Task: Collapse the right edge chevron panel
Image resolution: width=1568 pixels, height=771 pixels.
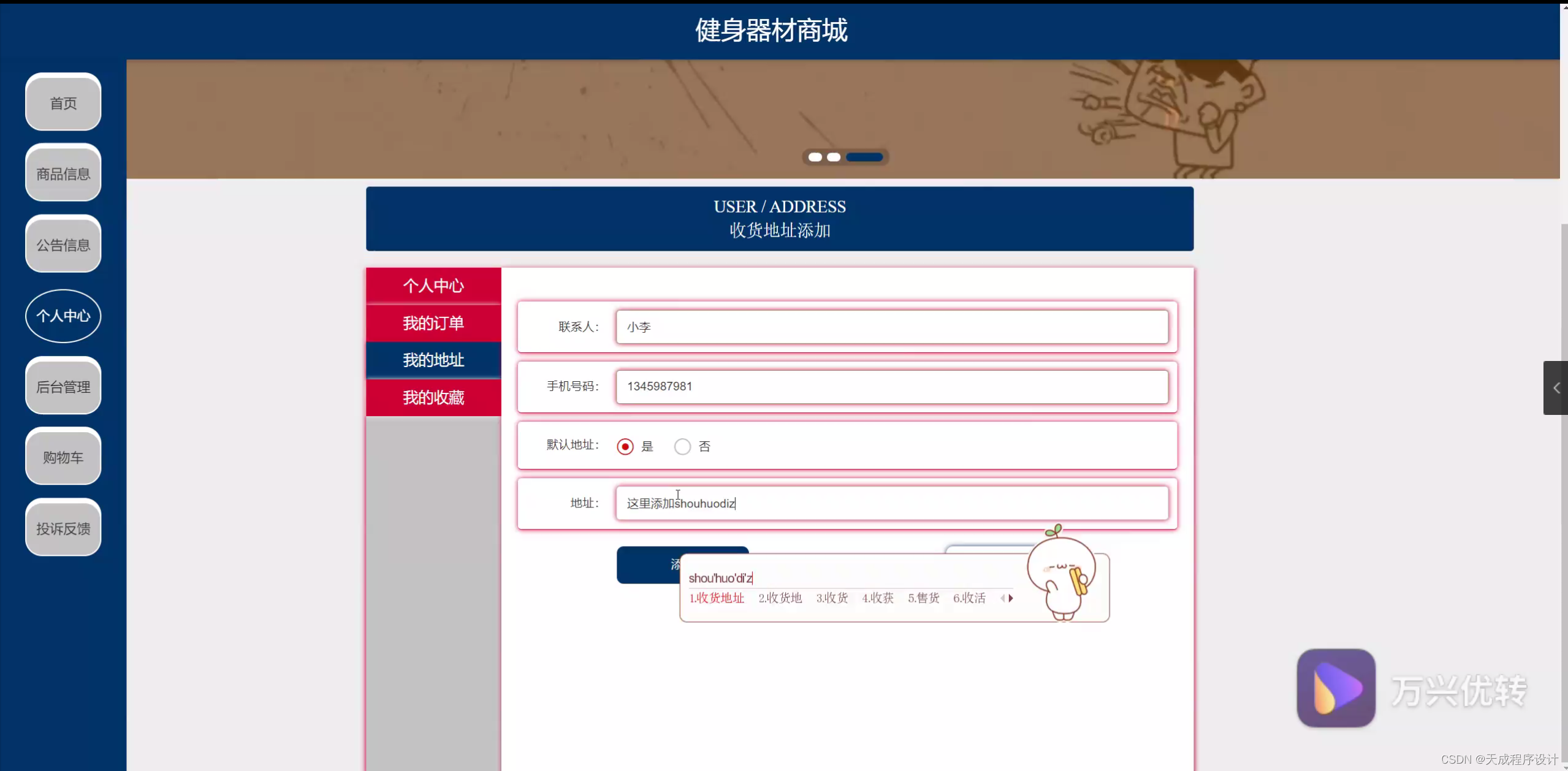Action: [x=1556, y=388]
